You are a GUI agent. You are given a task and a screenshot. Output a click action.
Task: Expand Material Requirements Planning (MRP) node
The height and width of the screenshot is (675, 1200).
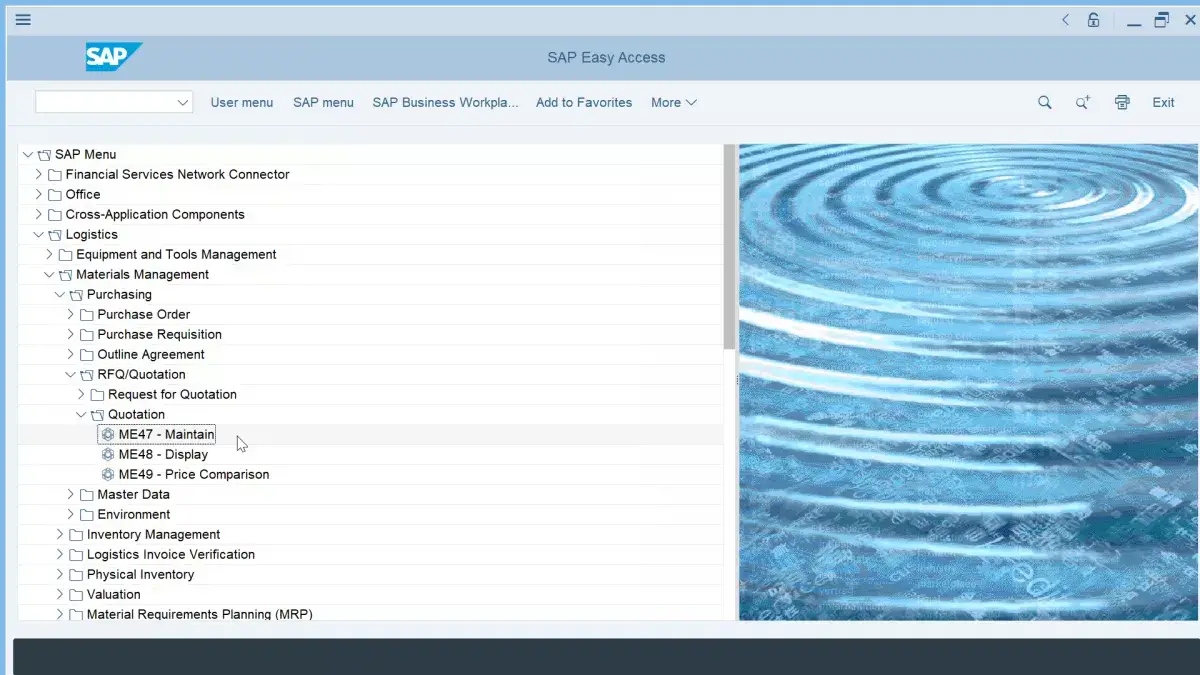60,614
